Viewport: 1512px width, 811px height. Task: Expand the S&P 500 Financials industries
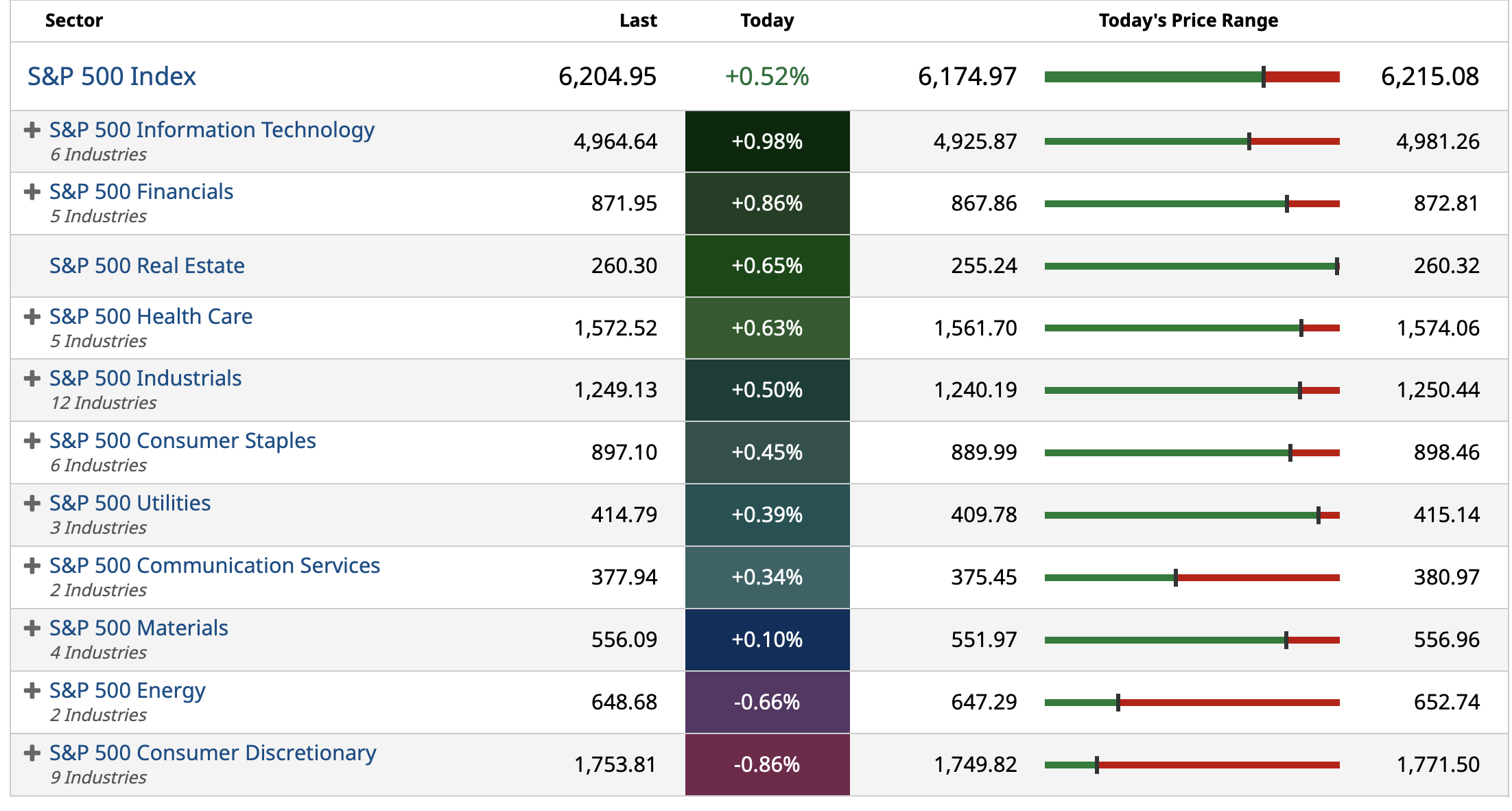(32, 192)
